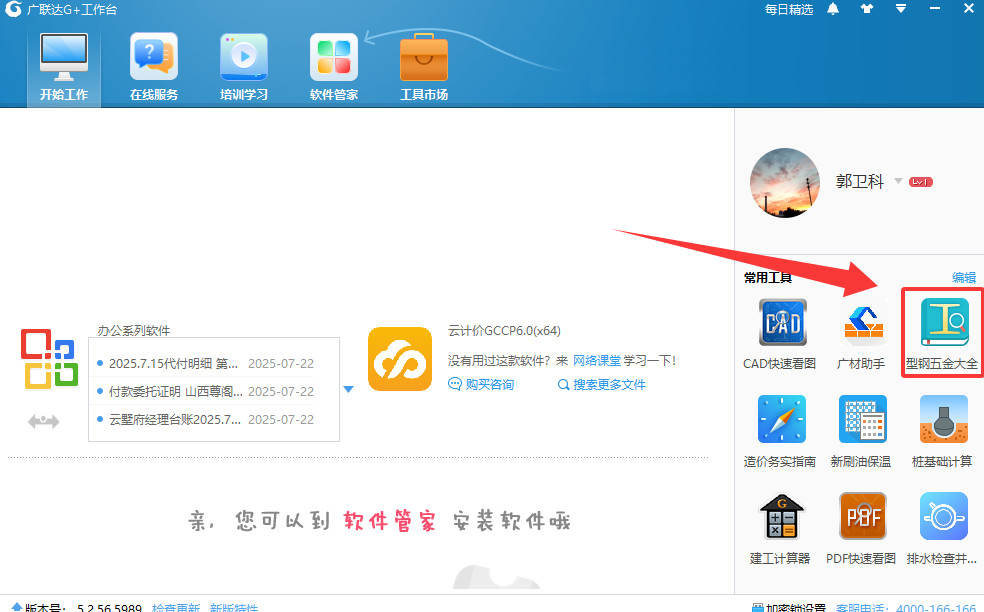Open 造价务实指南 compass icon

[x=782, y=419]
